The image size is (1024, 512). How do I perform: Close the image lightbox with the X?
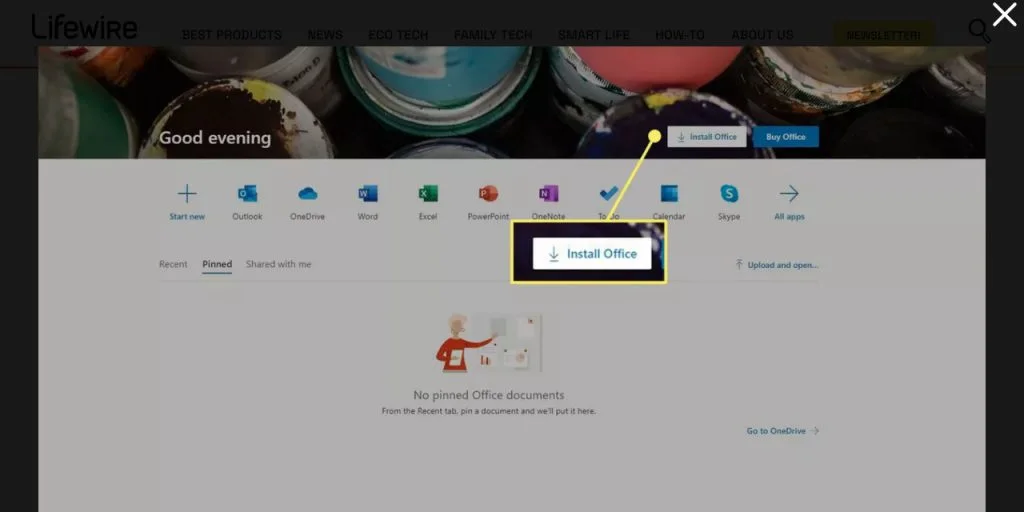[1004, 14]
